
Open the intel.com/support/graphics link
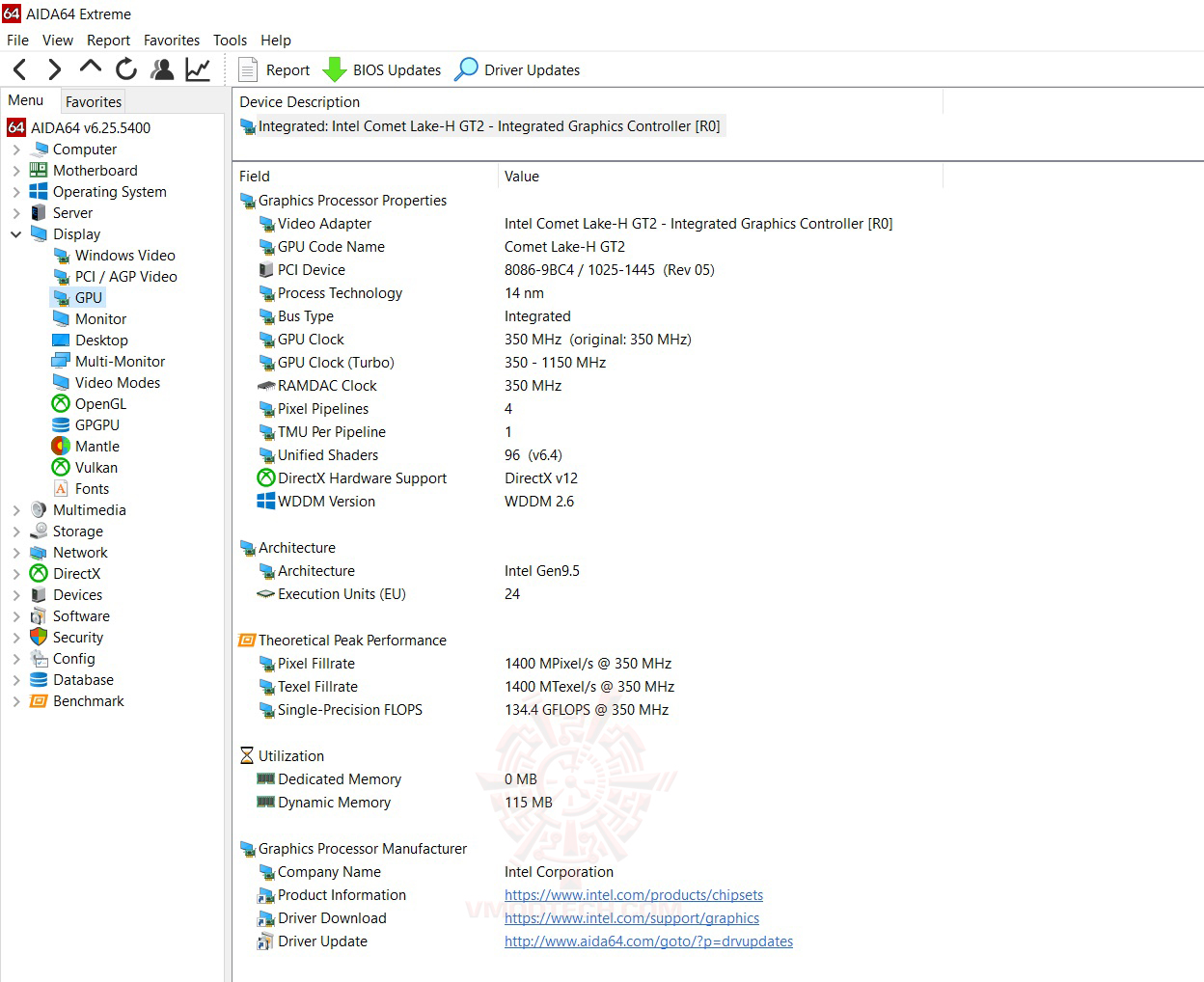[632, 918]
